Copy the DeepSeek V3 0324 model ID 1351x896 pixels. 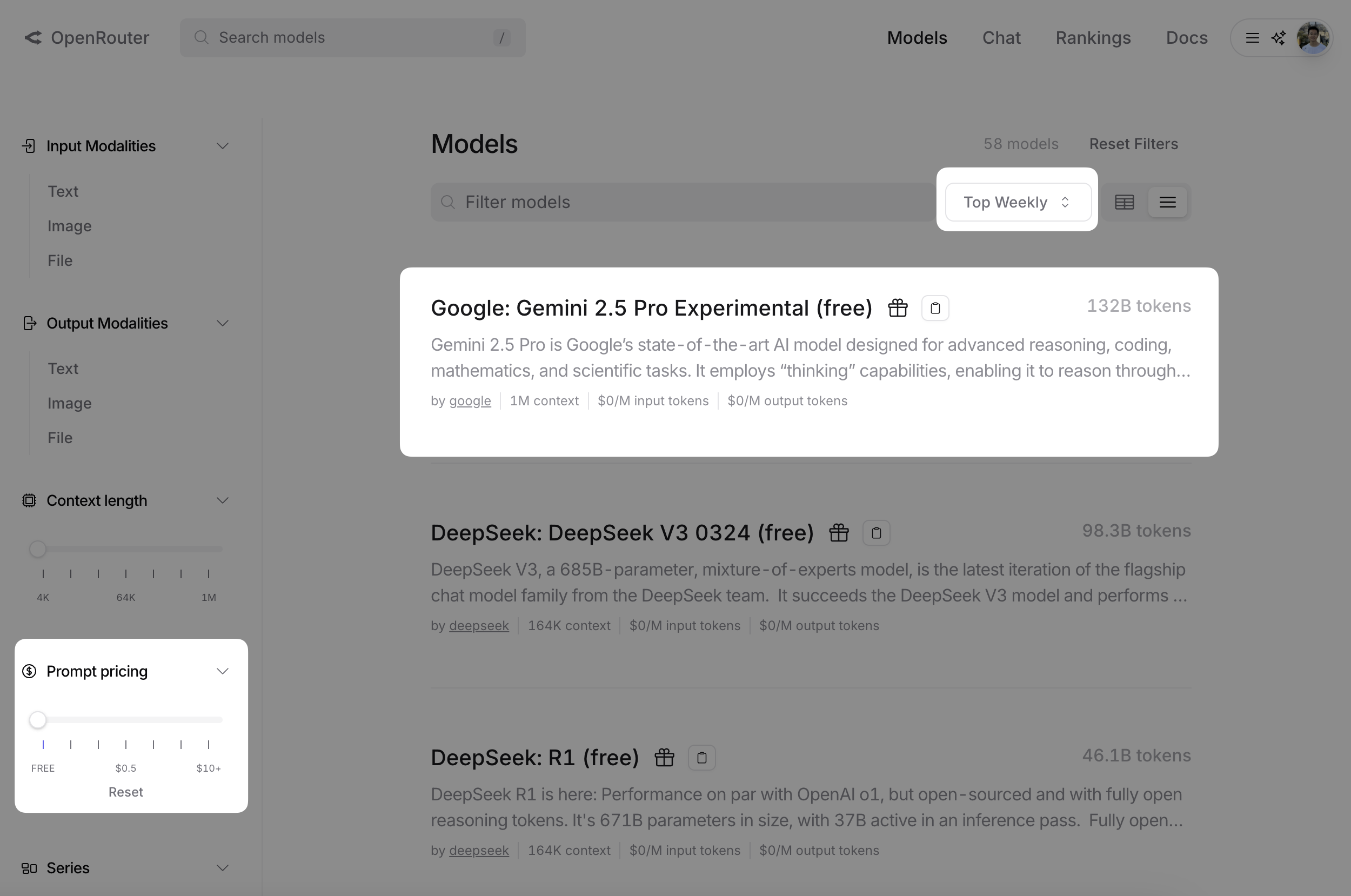click(x=877, y=533)
